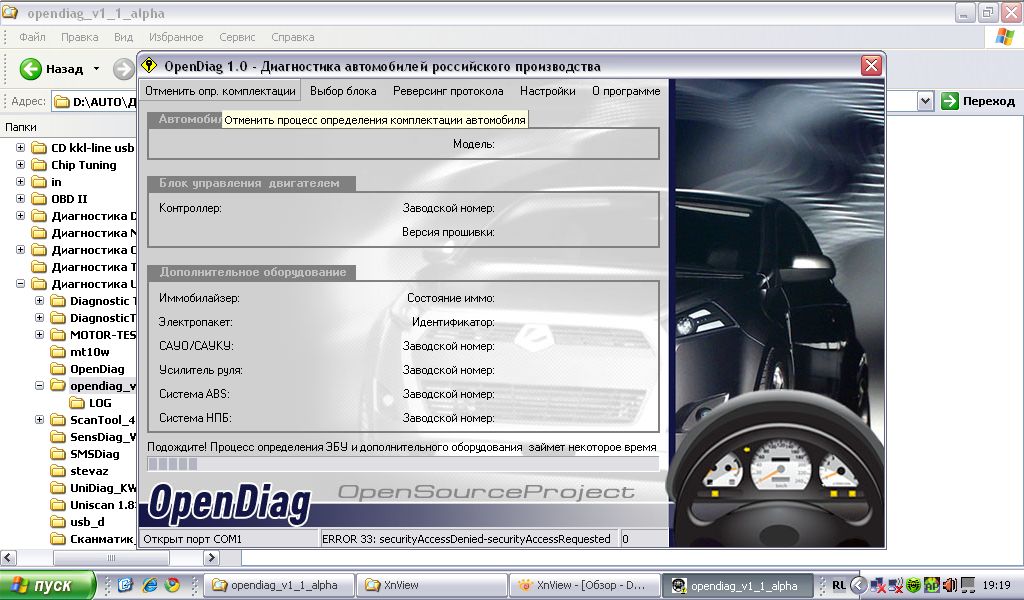The image size is (1024, 600).
Task: Open the Справка menu
Action: (x=293, y=37)
